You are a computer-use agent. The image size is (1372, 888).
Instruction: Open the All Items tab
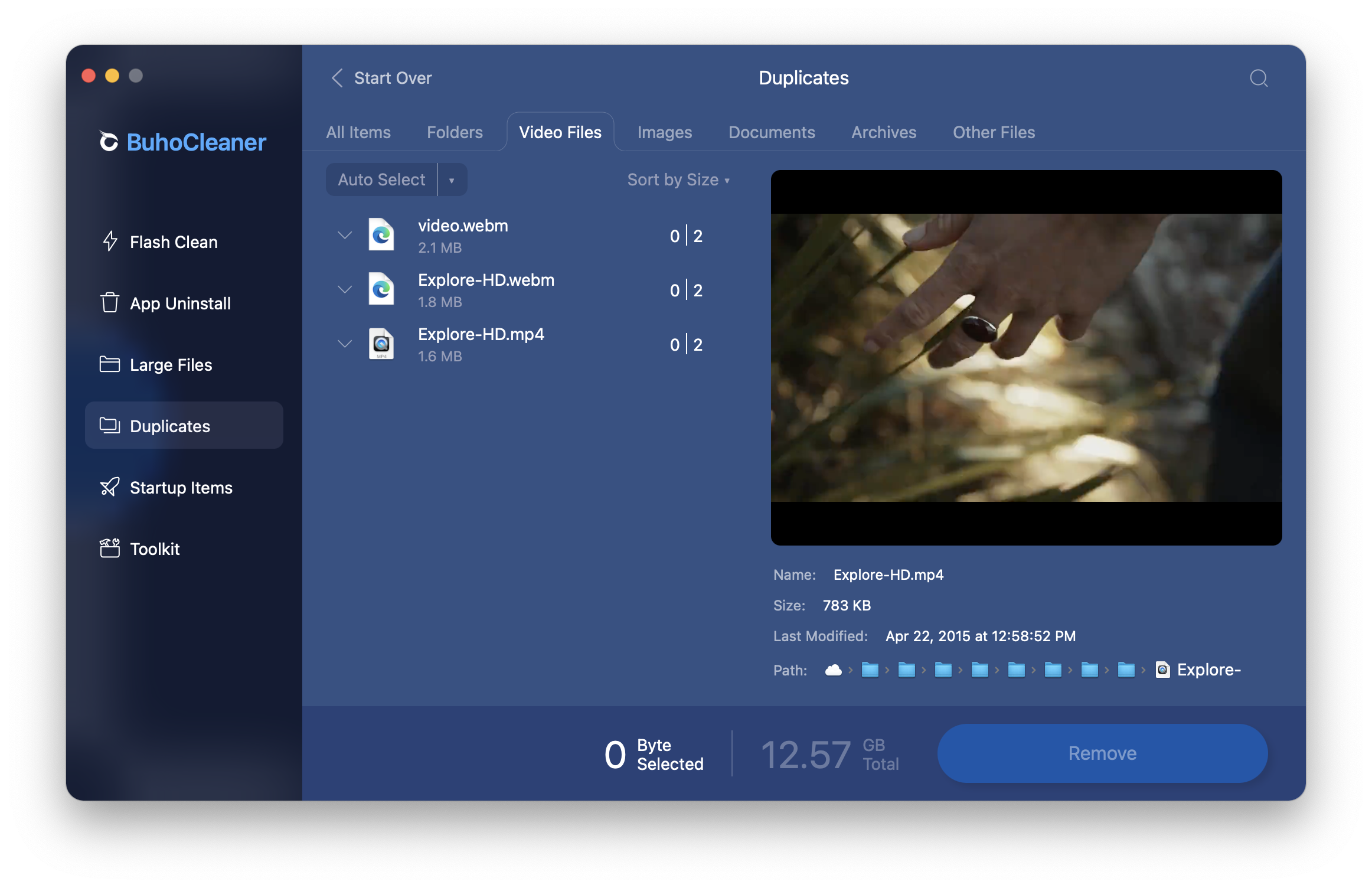358,132
